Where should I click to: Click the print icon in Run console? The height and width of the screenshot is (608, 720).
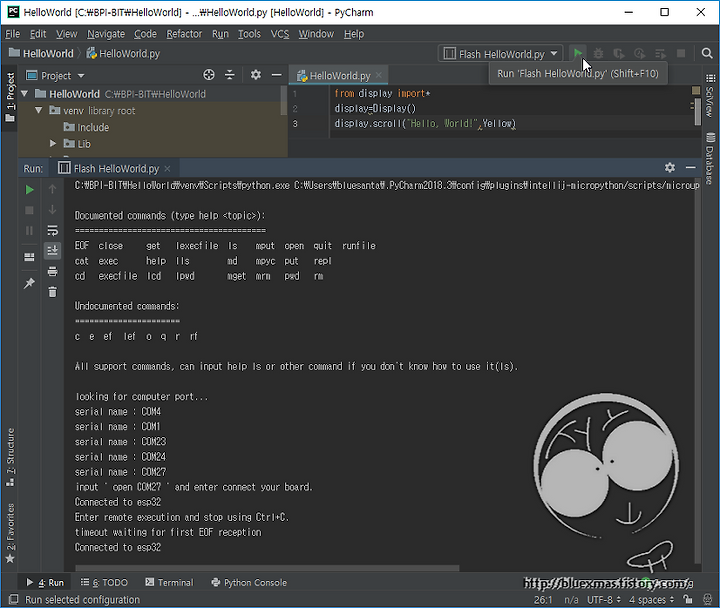coord(52,271)
